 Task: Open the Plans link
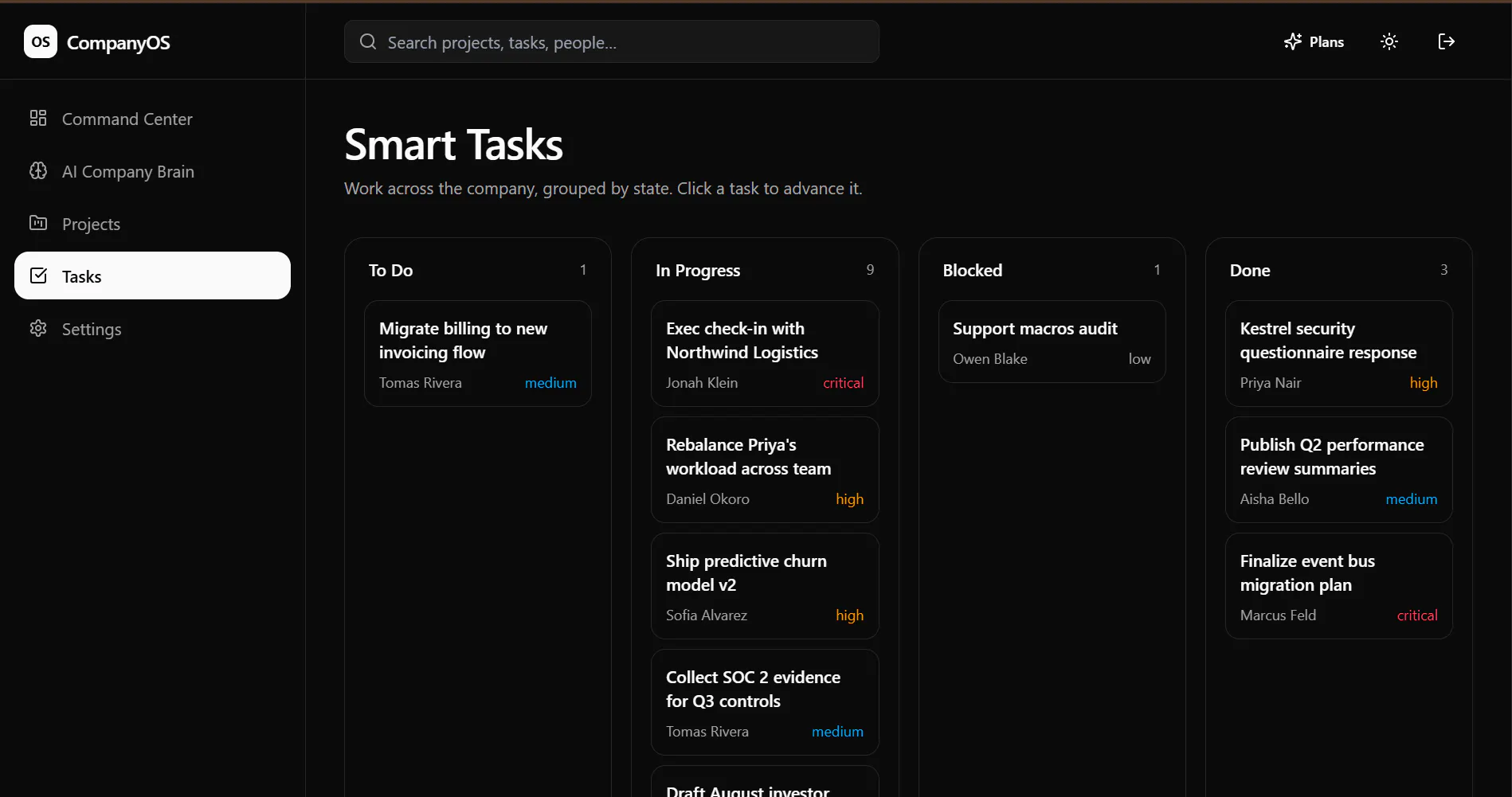tap(1314, 41)
